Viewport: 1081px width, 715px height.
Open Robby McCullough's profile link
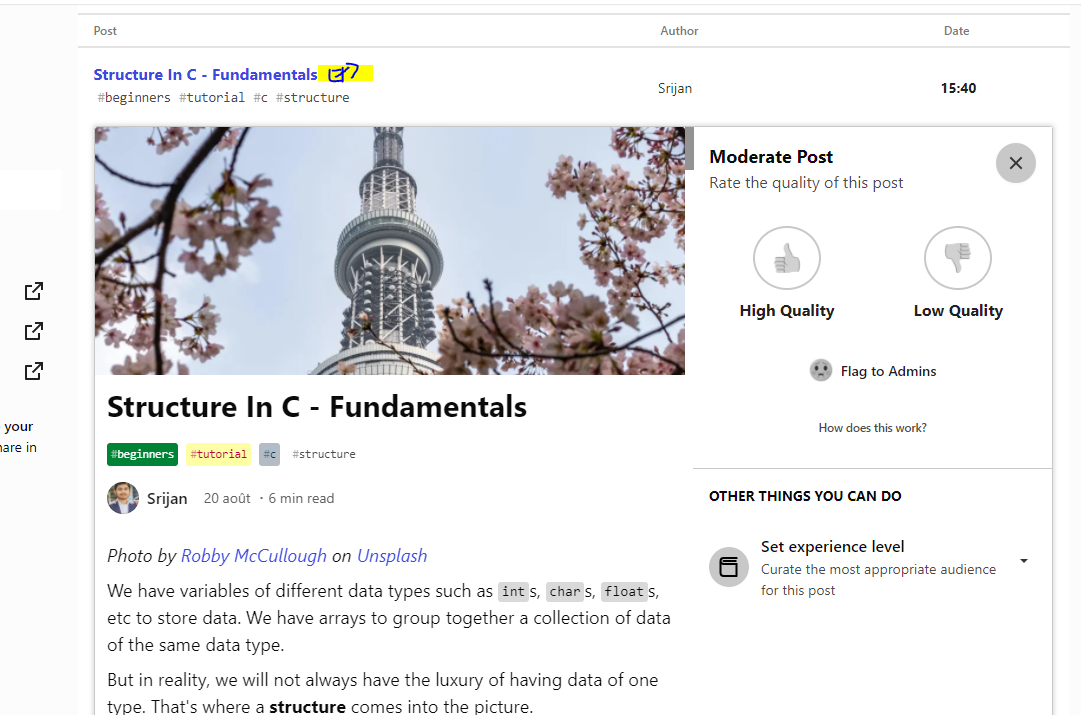253,555
